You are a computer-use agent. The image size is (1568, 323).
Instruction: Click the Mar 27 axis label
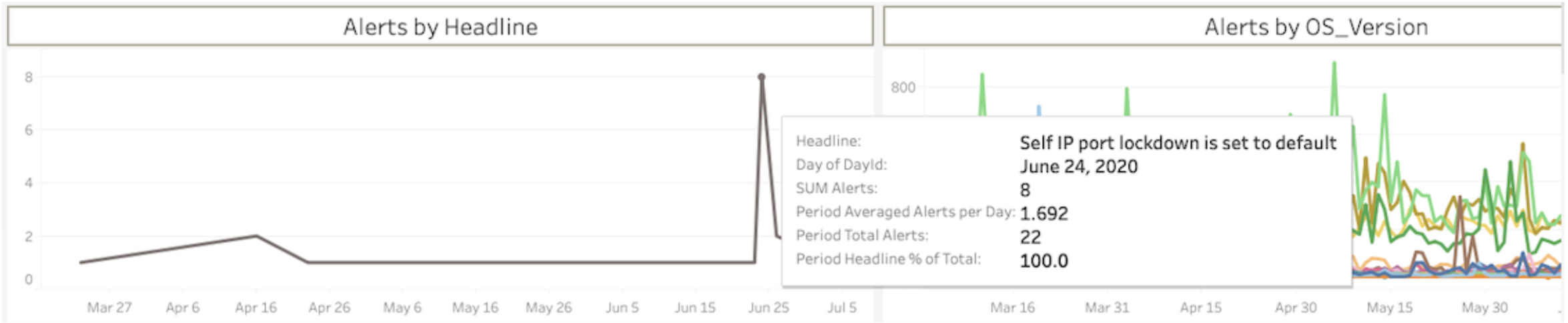pos(109,308)
